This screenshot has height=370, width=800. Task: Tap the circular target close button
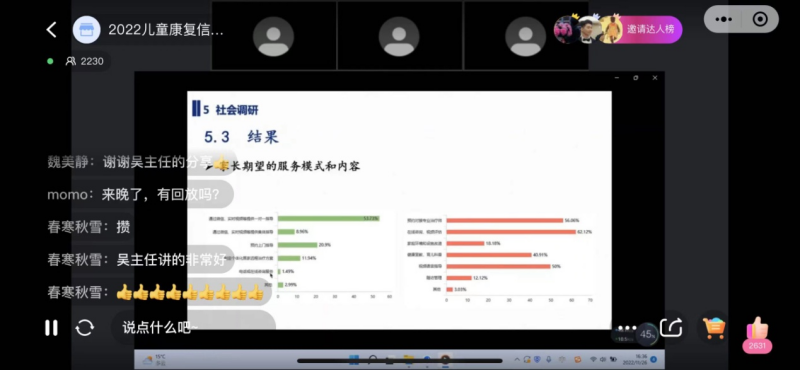click(760, 19)
